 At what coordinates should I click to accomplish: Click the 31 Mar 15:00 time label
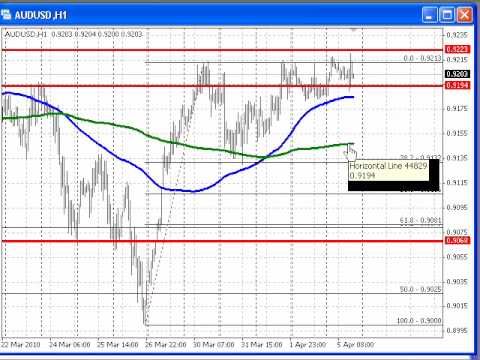pyautogui.click(x=262, y=344)
